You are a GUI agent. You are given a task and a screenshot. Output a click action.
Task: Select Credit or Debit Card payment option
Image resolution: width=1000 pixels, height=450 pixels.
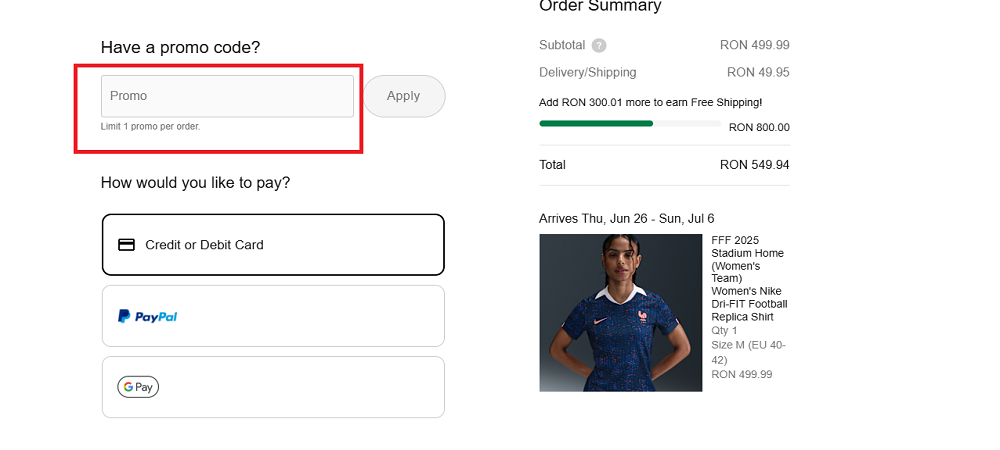pos(273,245)
